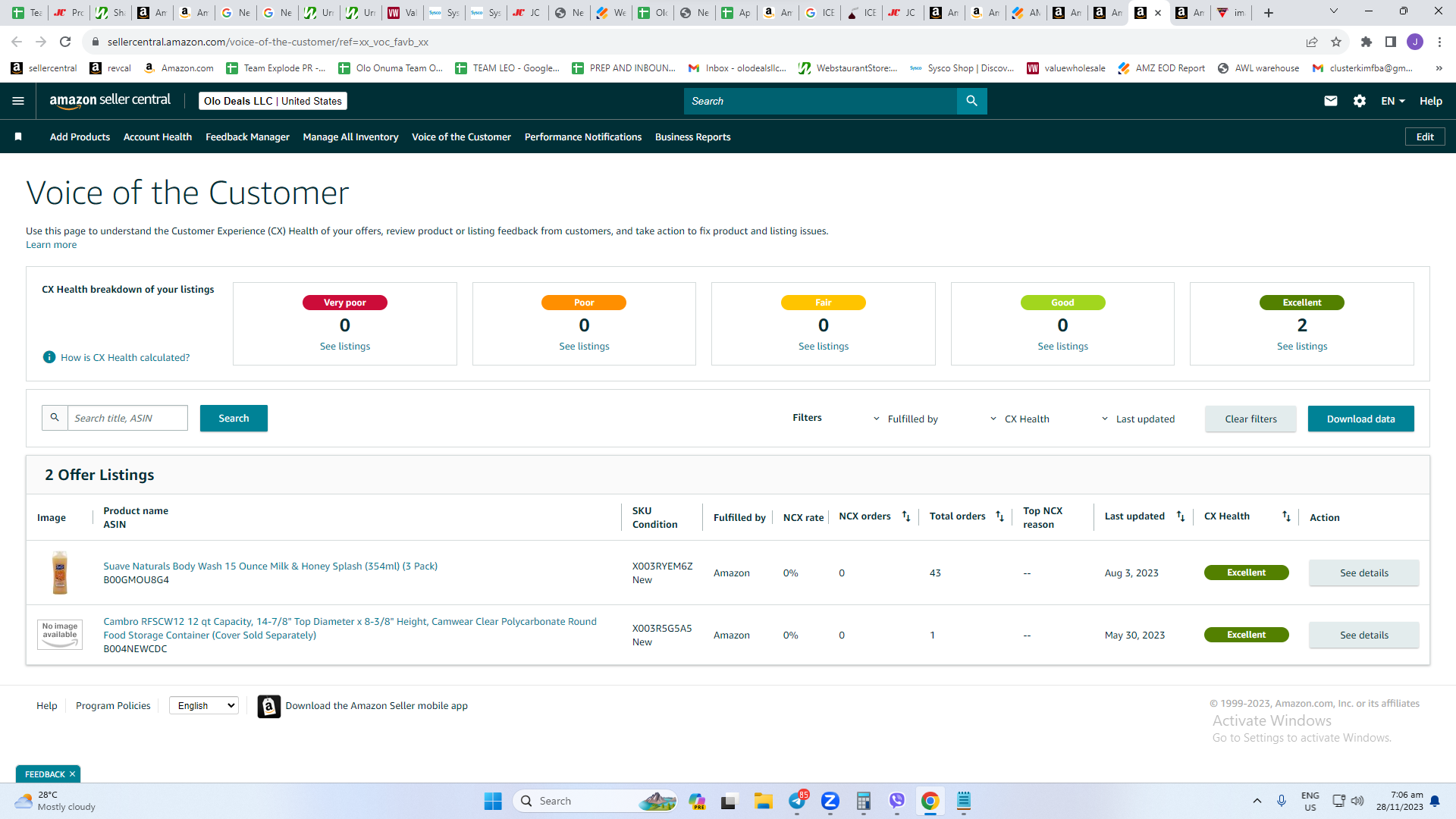
Task: Open the Help link in the header
Action: tap(1430, 101)
